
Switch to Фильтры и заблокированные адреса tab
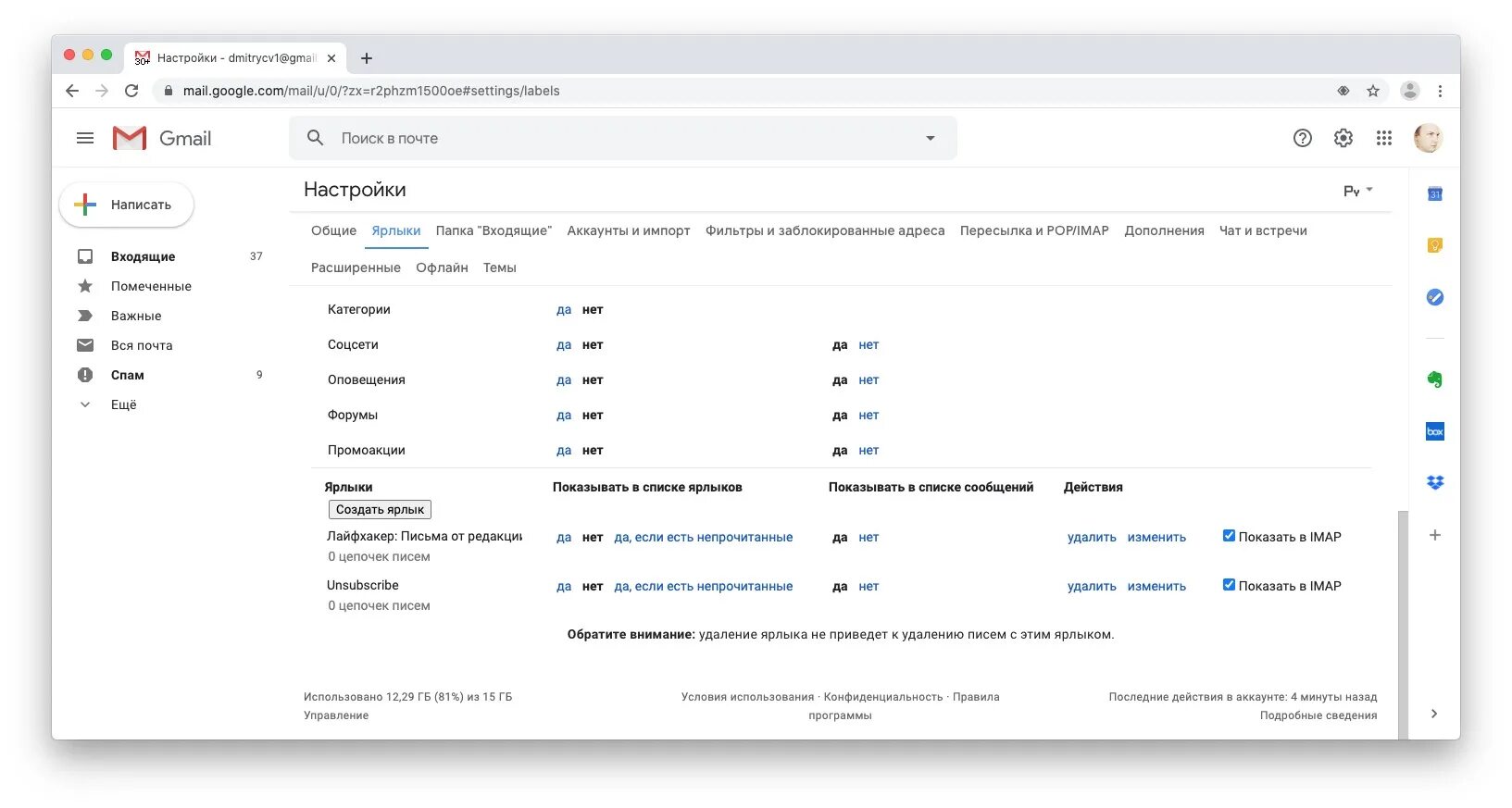(x=825, y=230)
